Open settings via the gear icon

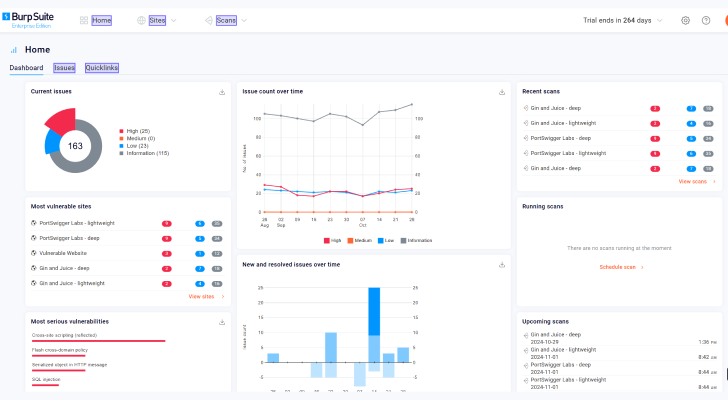[x=685, y=20]
